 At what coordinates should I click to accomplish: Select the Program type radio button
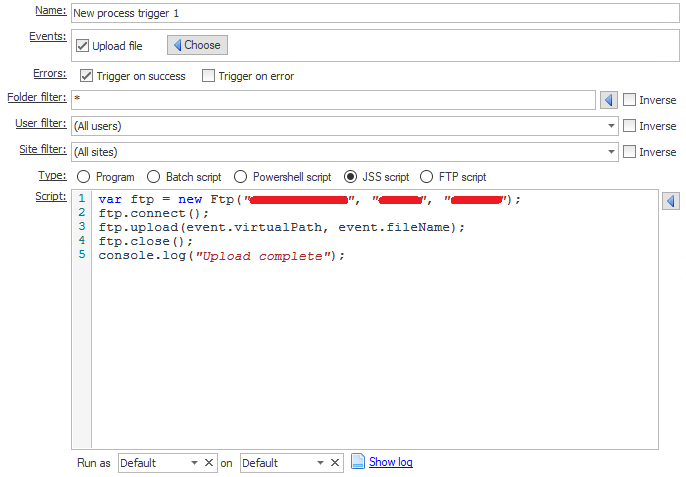(x=83, y=177)
